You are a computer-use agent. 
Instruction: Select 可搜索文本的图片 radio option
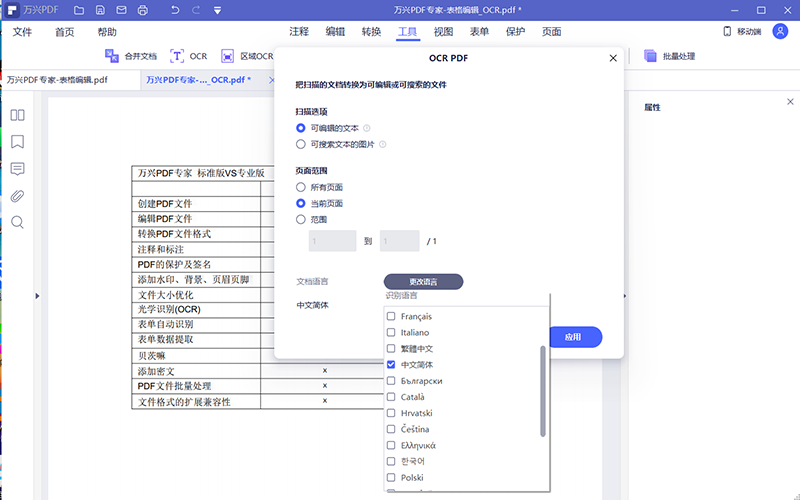[301, 144]
